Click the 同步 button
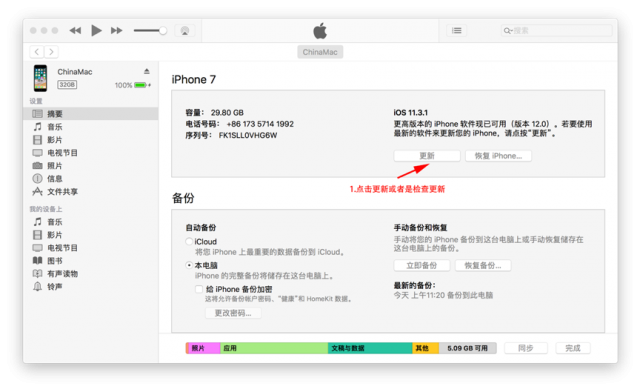 pyautogui.click(x=526, y=348)
